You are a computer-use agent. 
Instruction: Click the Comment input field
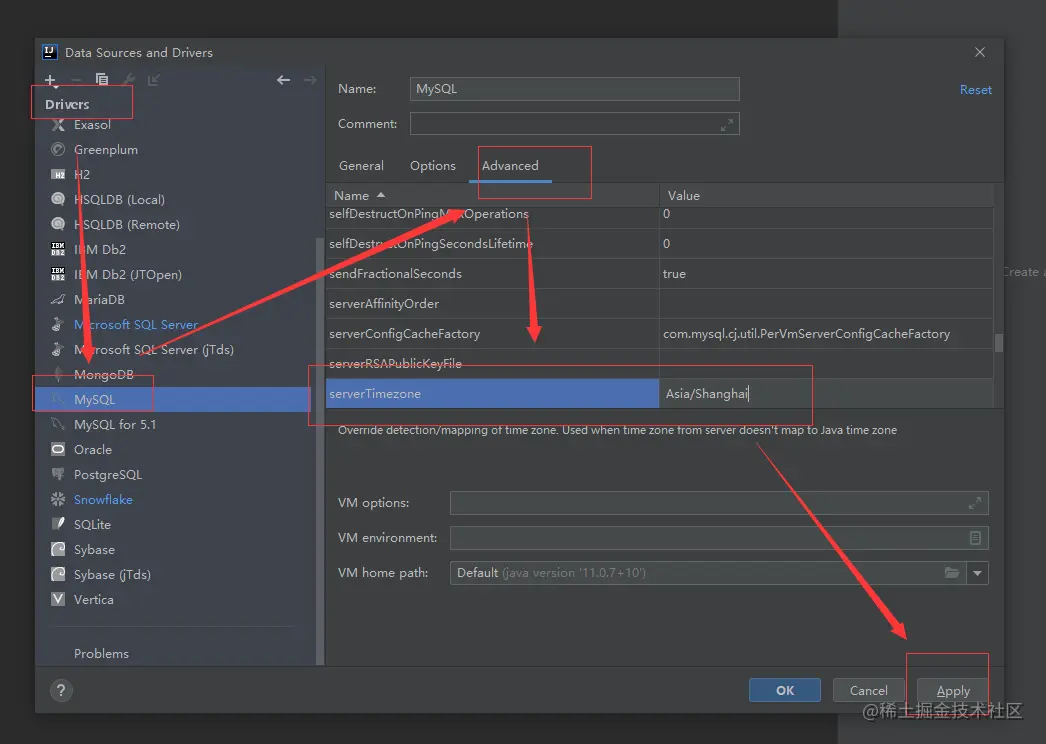click(x=574, y=124)
